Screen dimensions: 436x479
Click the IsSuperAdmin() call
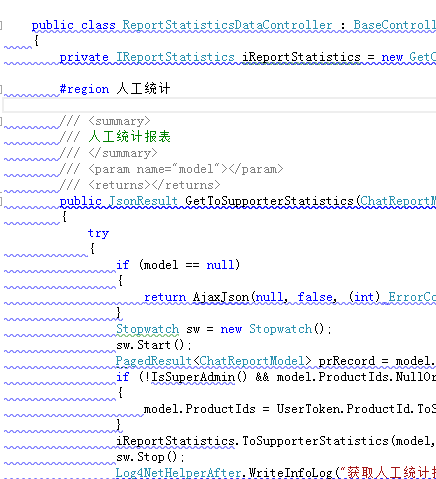click(x=199, y=377)
